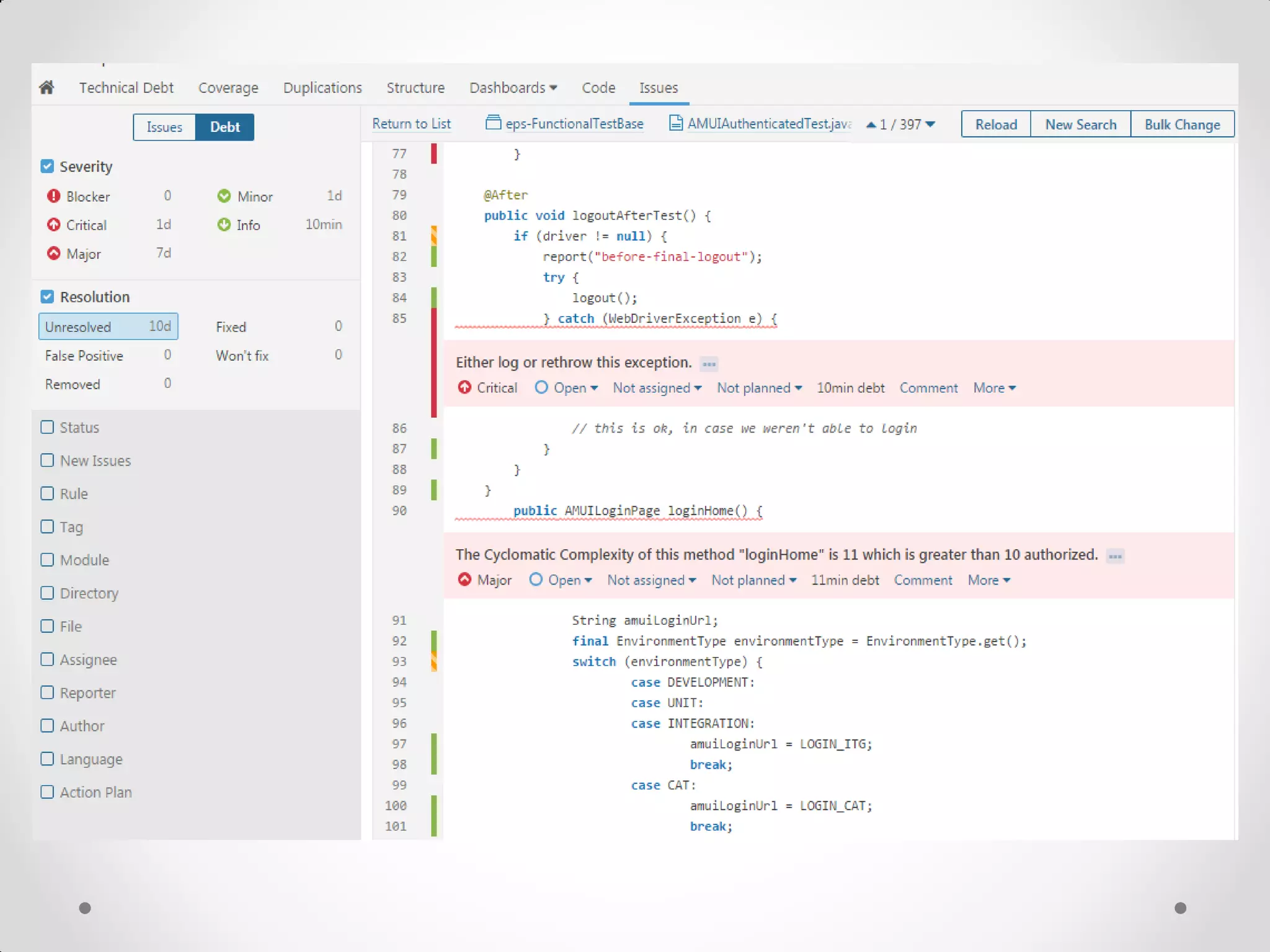The width and height of the screenshot is (1270, 952).
Task: Open the More dropdown on the Cyclomatic Complexity issue
Action: 988,580
